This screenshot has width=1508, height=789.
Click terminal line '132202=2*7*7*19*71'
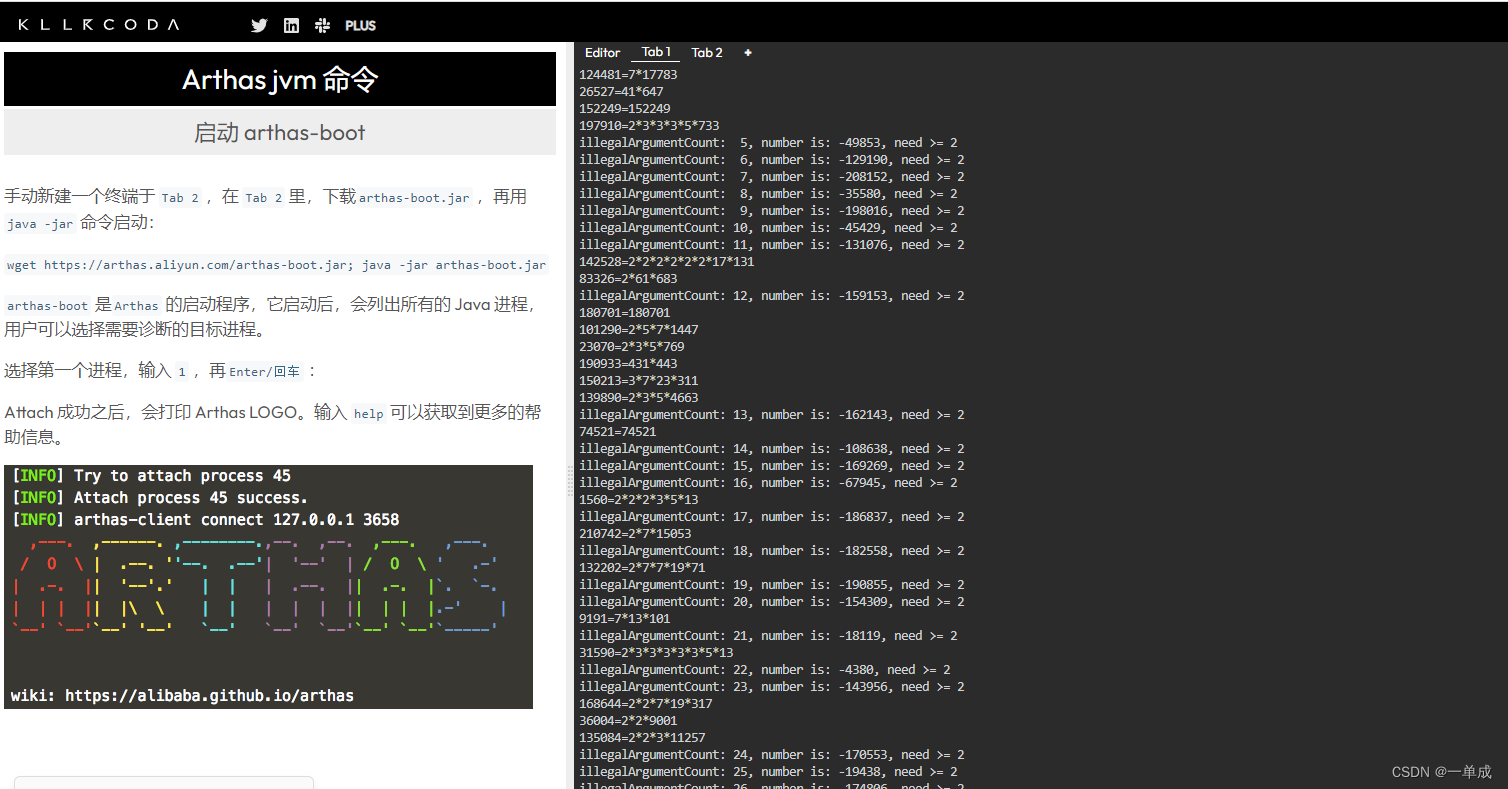pyautogui.click(x=642, y=568)
